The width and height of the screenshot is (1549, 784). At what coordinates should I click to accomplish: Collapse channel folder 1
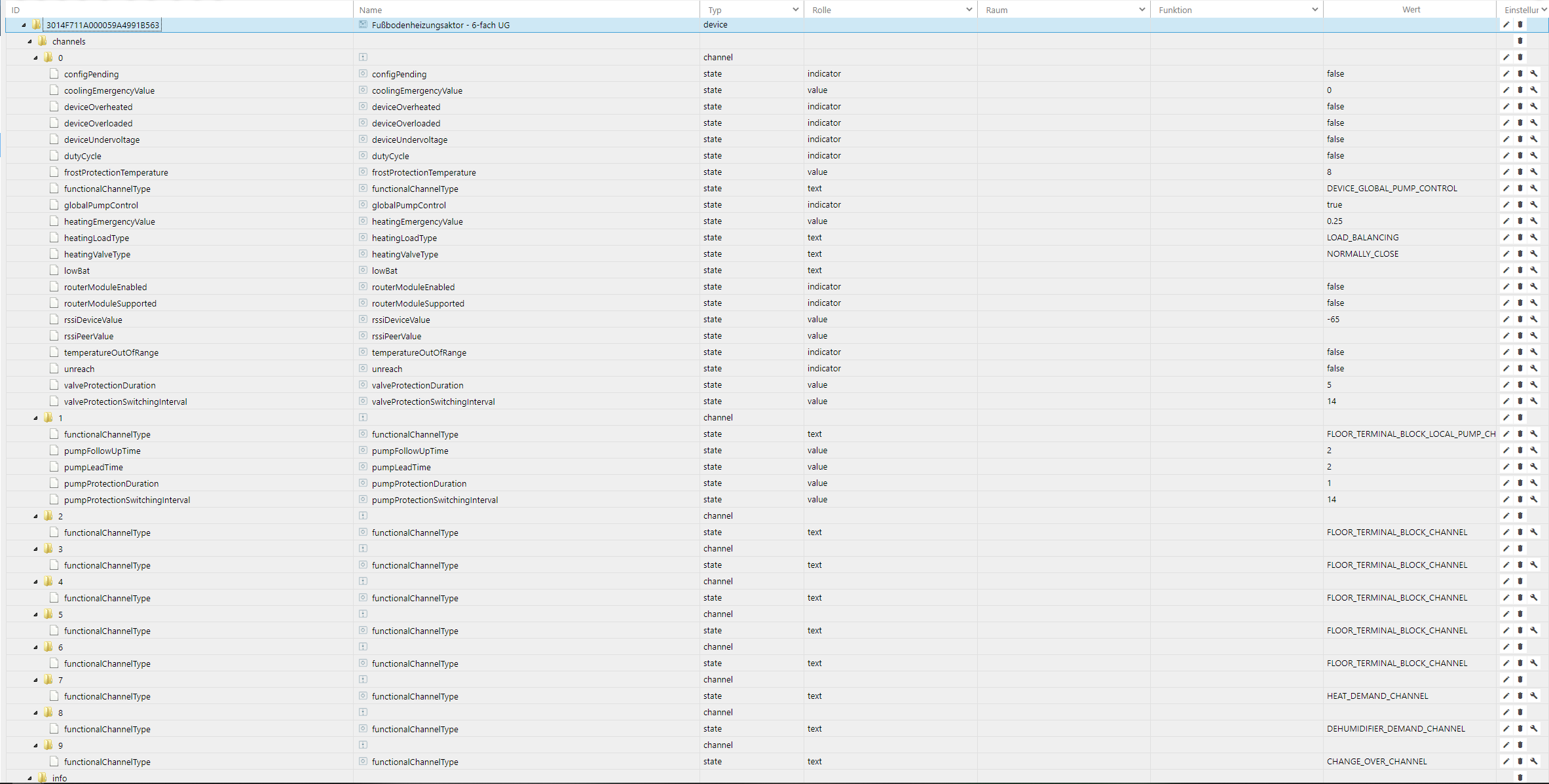tap(36, 418)
